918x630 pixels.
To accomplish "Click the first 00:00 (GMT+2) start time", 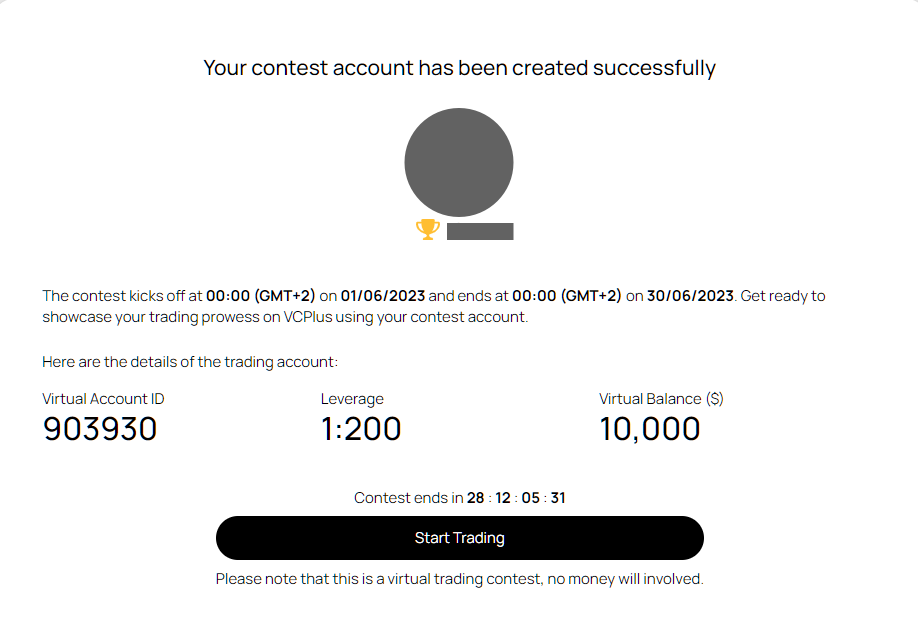I will (260, 296).
